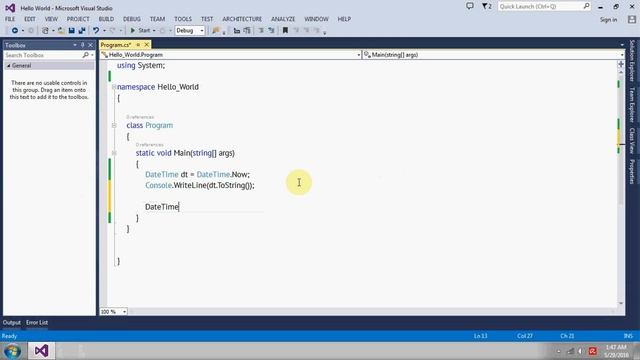The image size is (640, 360).
Task: Open the FILE menu
Action: (x=10, y=19)
